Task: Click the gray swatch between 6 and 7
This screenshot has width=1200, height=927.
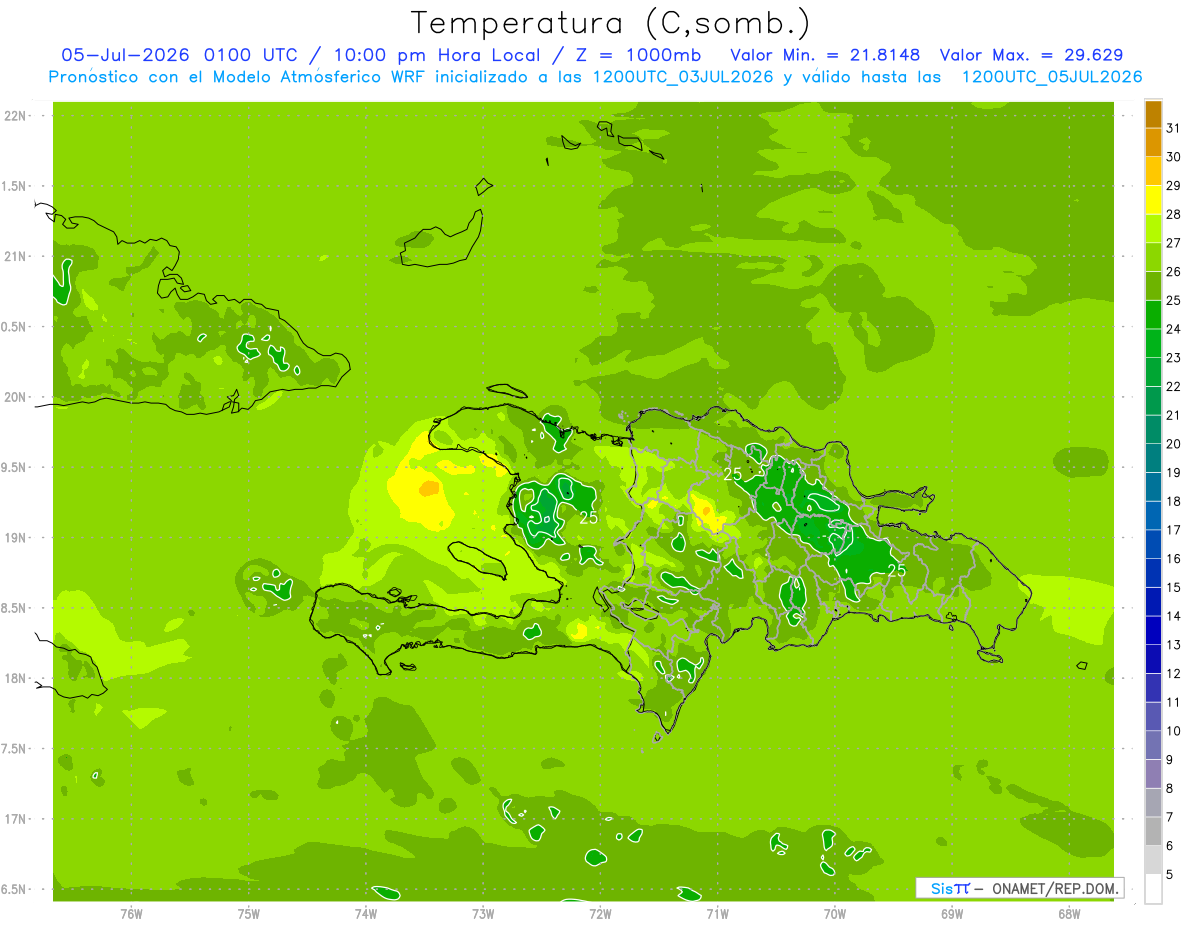Action: [1153, 831]
